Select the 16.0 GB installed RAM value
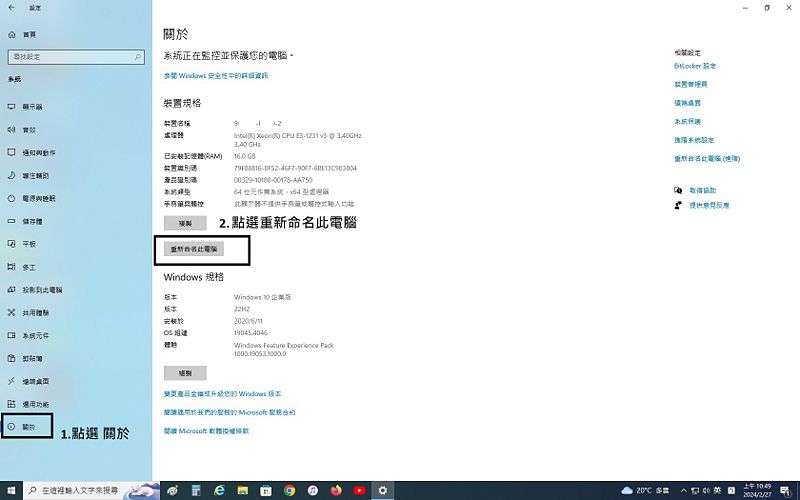This screenshot has height=500, width=800. [x=244, y=156]
